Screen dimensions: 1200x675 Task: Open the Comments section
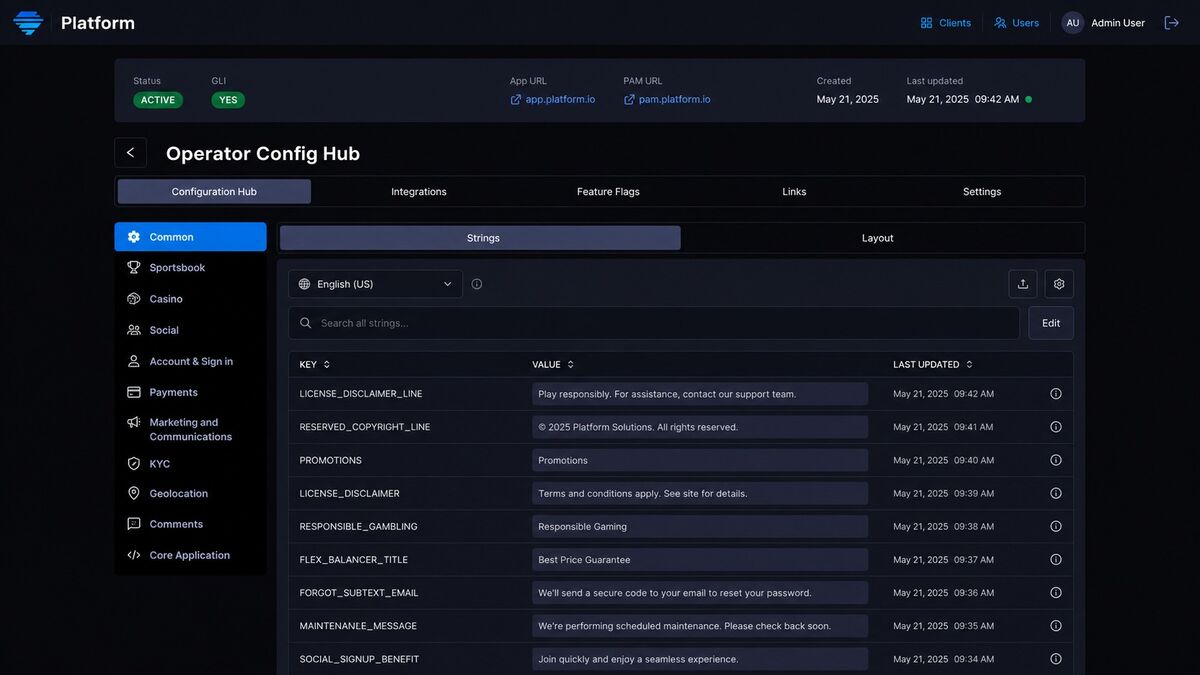(x=190, y=524)
